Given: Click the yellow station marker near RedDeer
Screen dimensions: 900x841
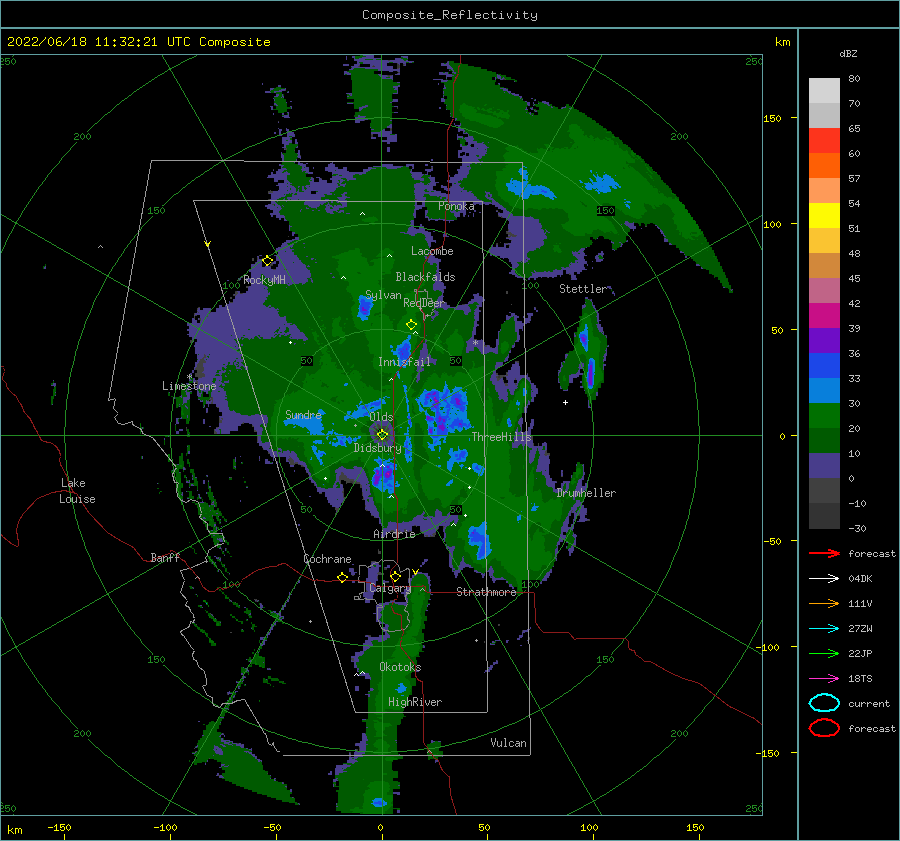Looking at the screenshot, I should pos(412,325).
